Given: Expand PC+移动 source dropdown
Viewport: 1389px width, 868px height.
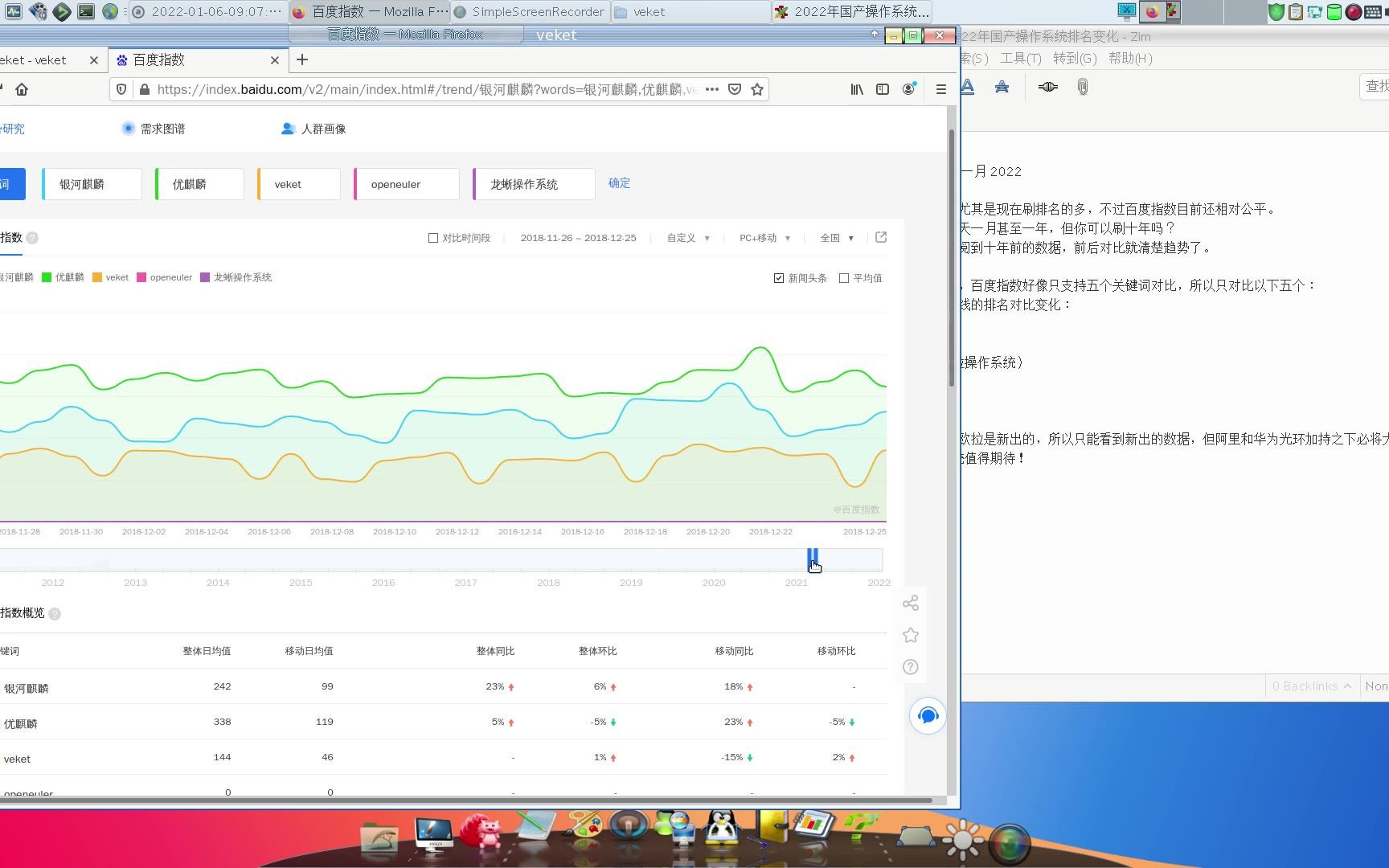Looking at the screenshot, I should [x=764, y=238].
